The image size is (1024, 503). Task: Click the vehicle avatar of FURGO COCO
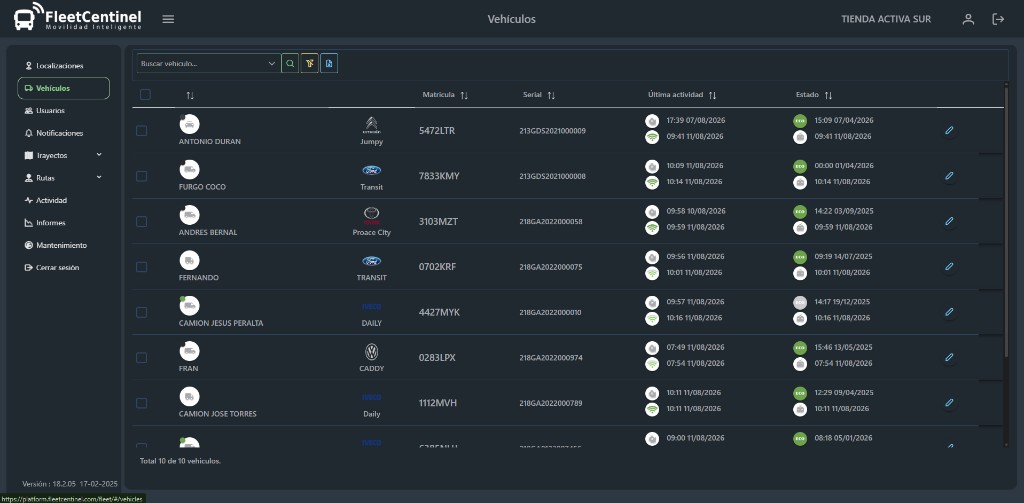click(189, 169)
